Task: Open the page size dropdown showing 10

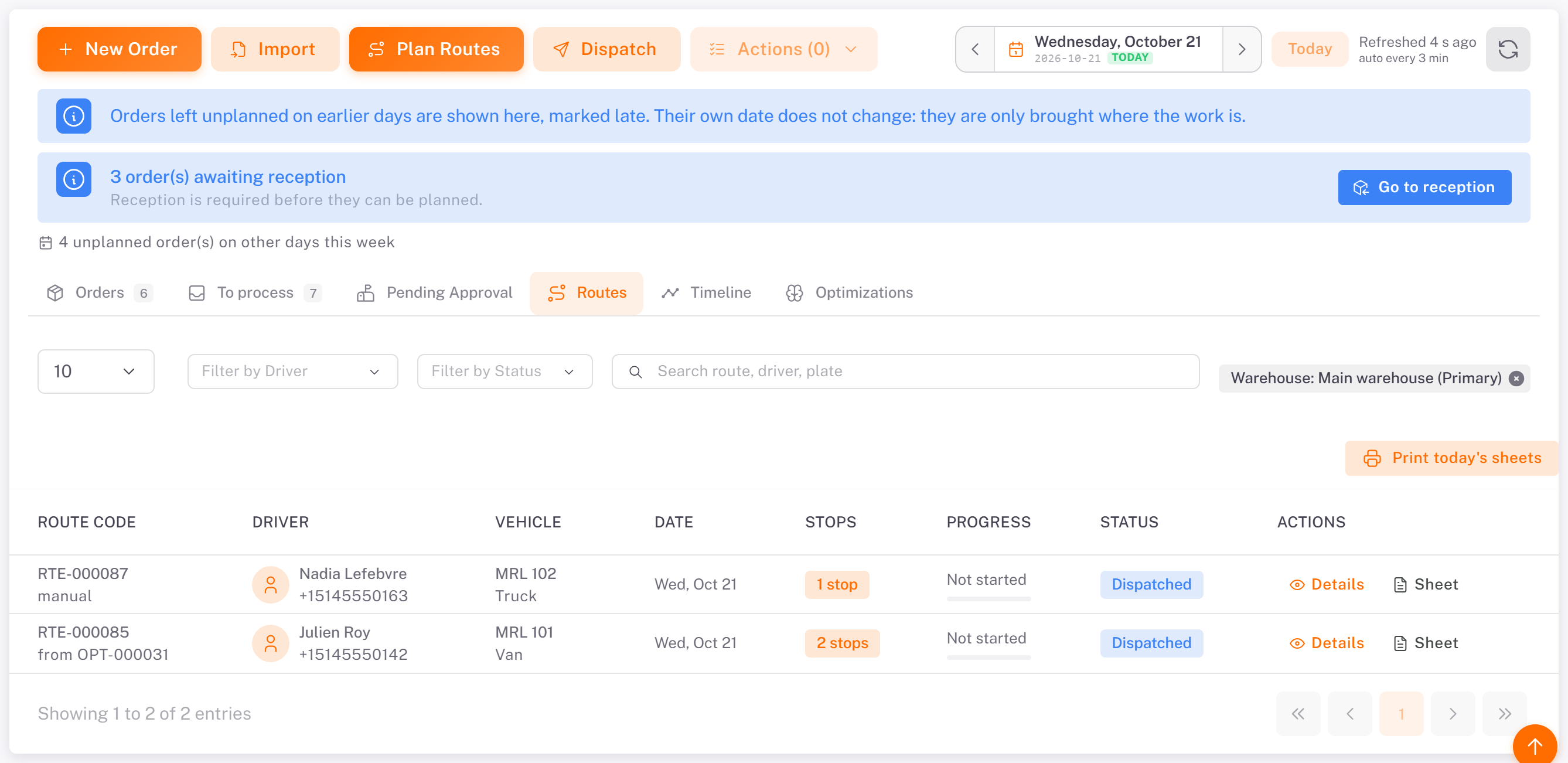Action: pyautogui.click(x=96, y=372)
